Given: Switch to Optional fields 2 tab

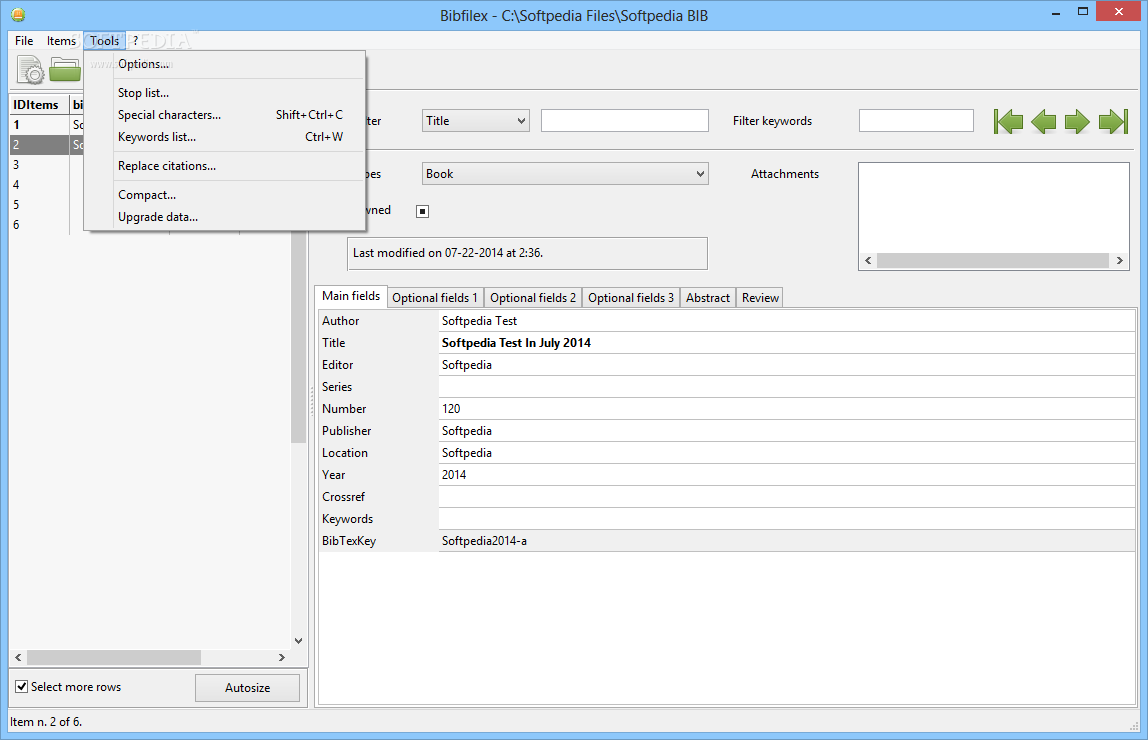Looking at the screenshot, I should pyautogui.click(x=533, y=298).
